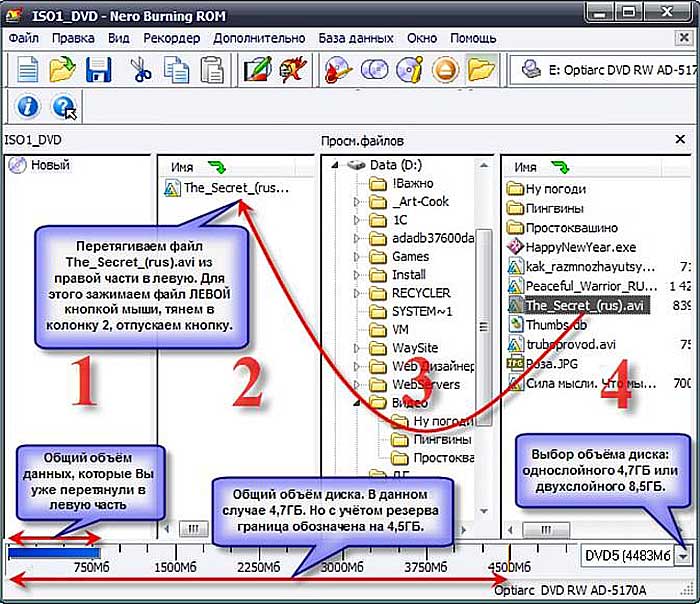700x604 pixels.
Task: Select the kak_razmnozhayutsy... video file
Action: click(582, 267)
